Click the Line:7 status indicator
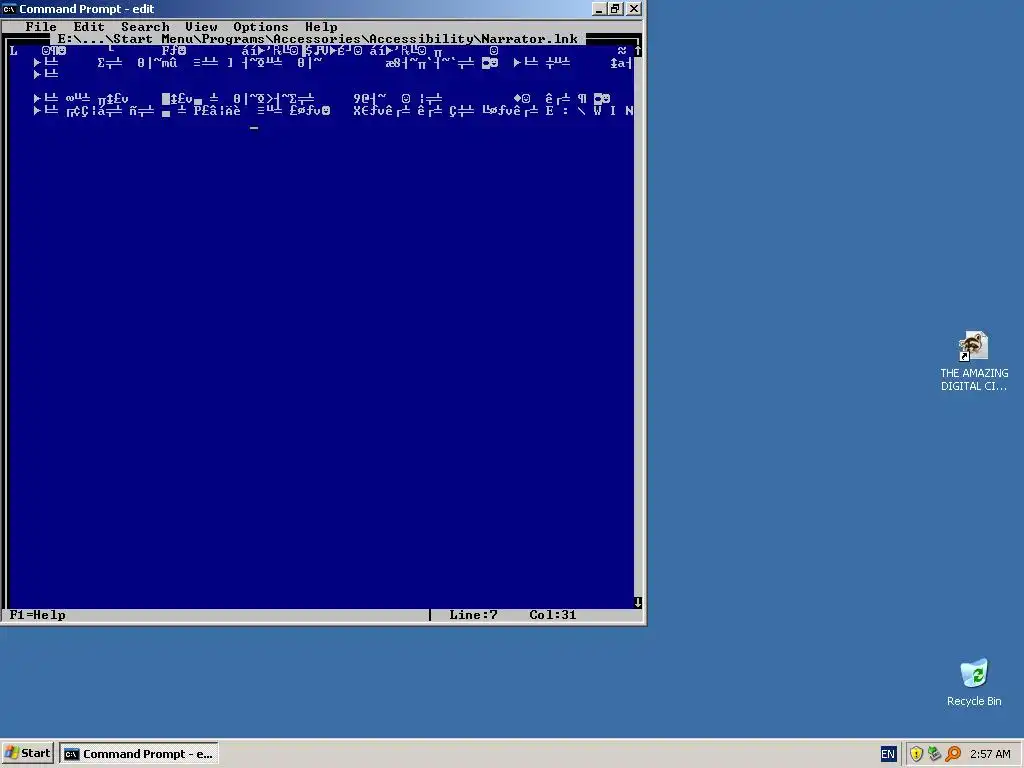 click(x=473, y=615)
